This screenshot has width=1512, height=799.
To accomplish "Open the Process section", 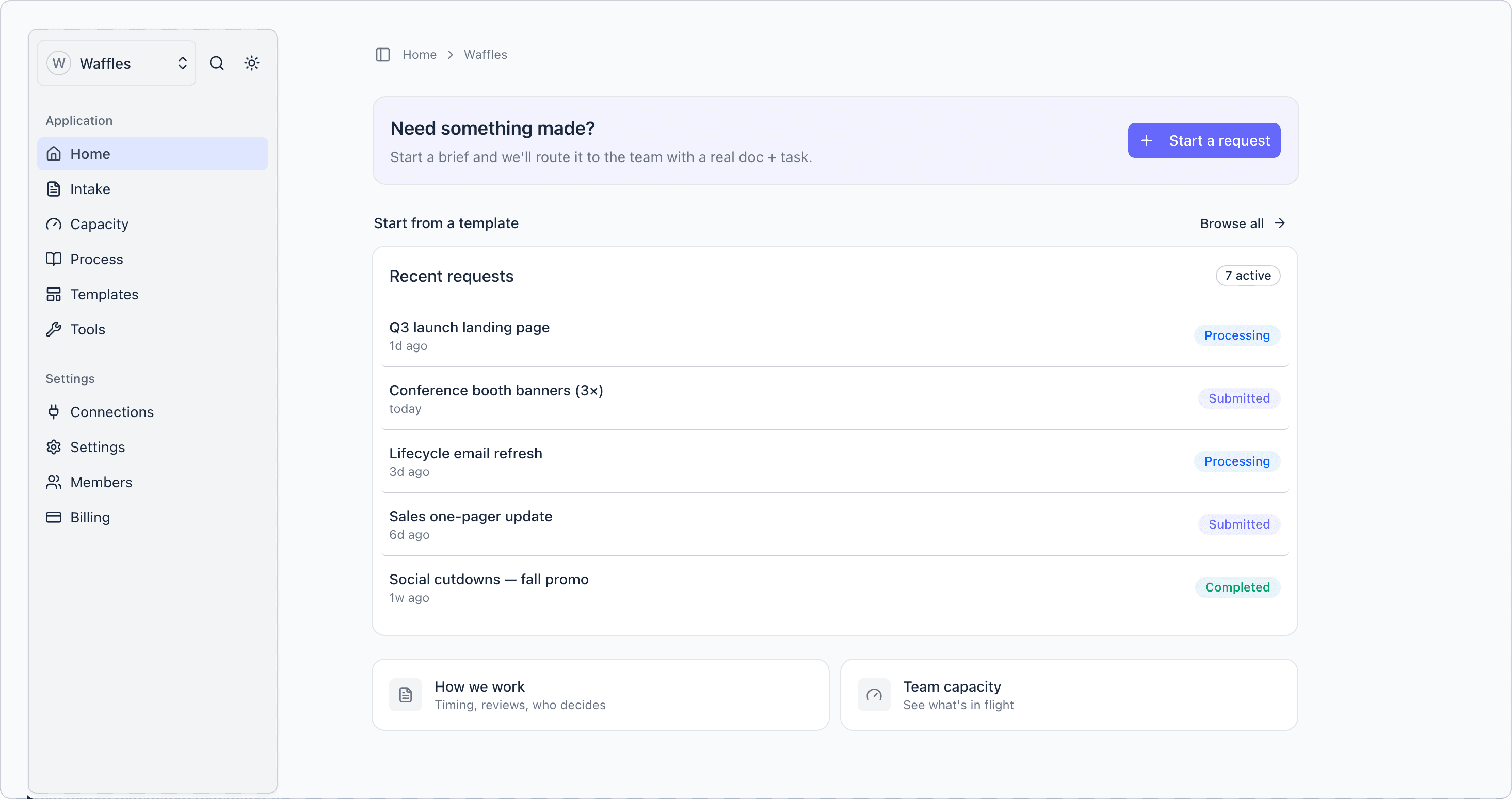I will tap(153, 260).
